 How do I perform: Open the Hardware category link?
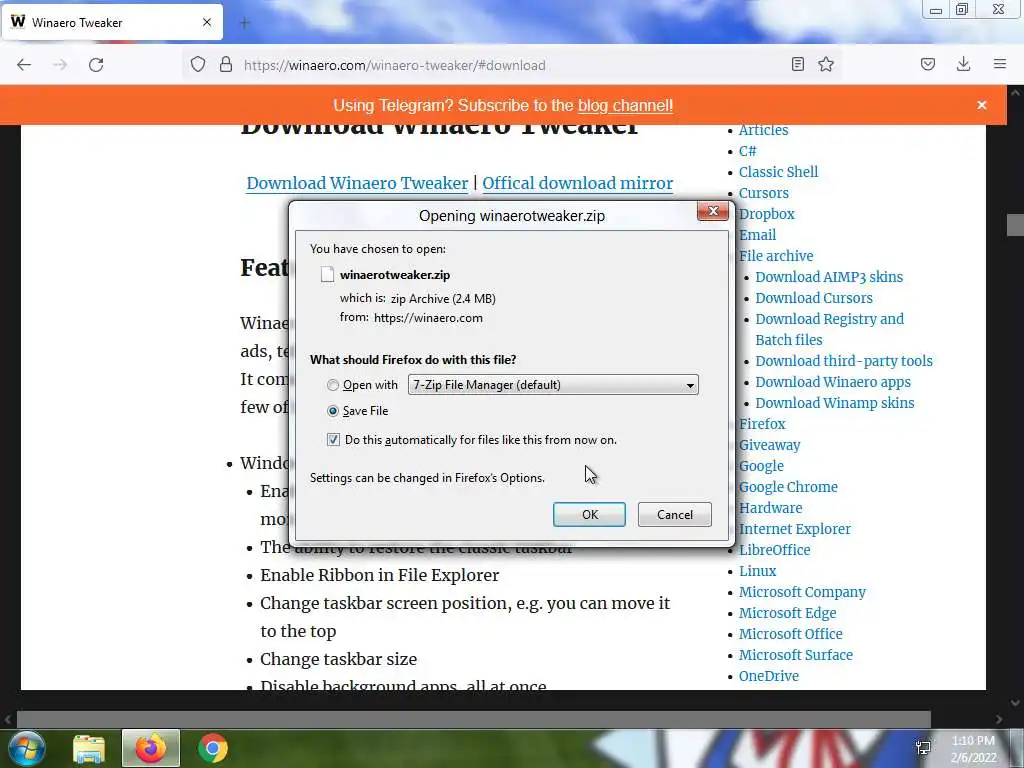pos(771,508)
